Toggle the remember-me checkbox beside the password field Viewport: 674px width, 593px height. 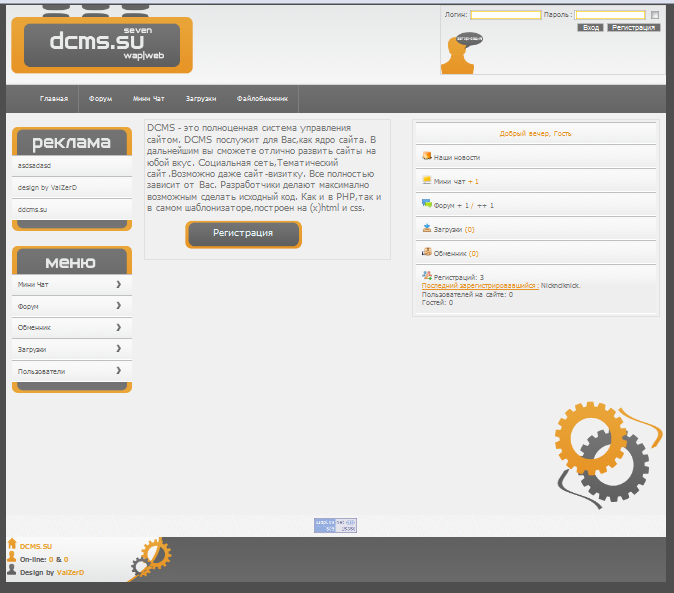[655, 15]
